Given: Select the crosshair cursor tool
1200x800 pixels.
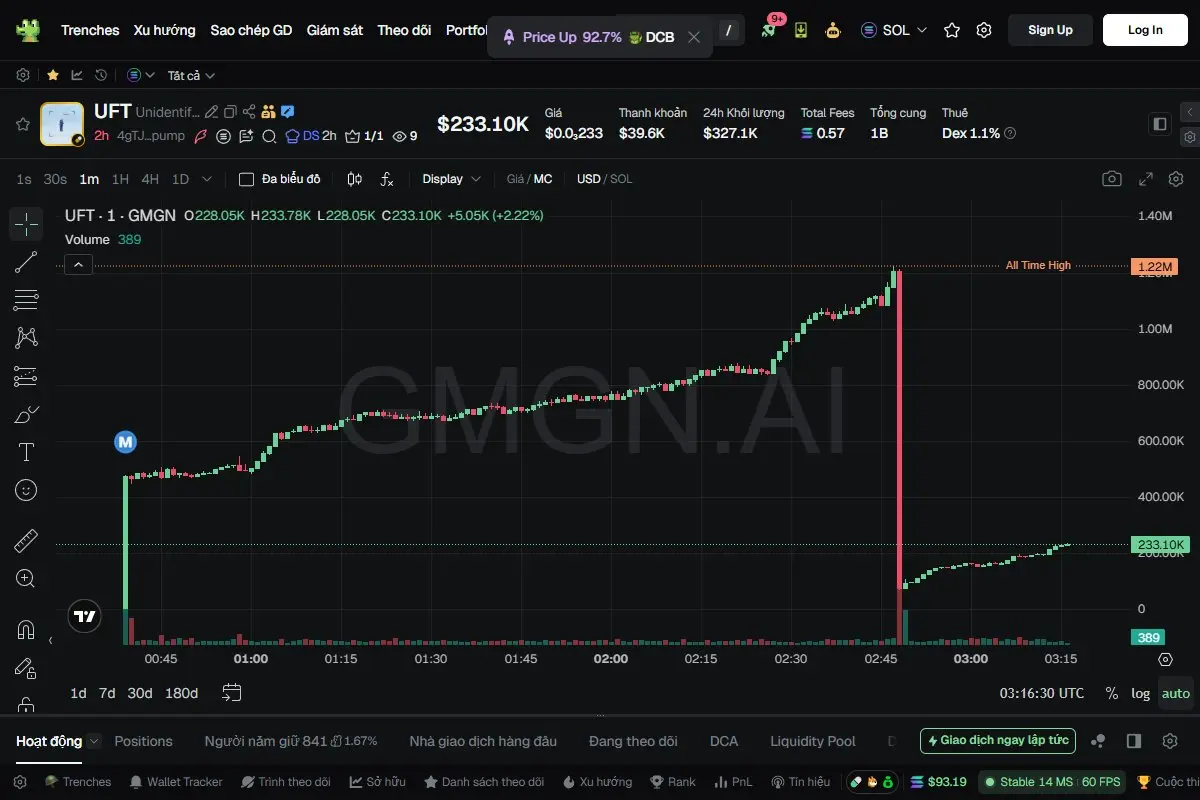Looking at the screenshot, I should tap(26, 224).
